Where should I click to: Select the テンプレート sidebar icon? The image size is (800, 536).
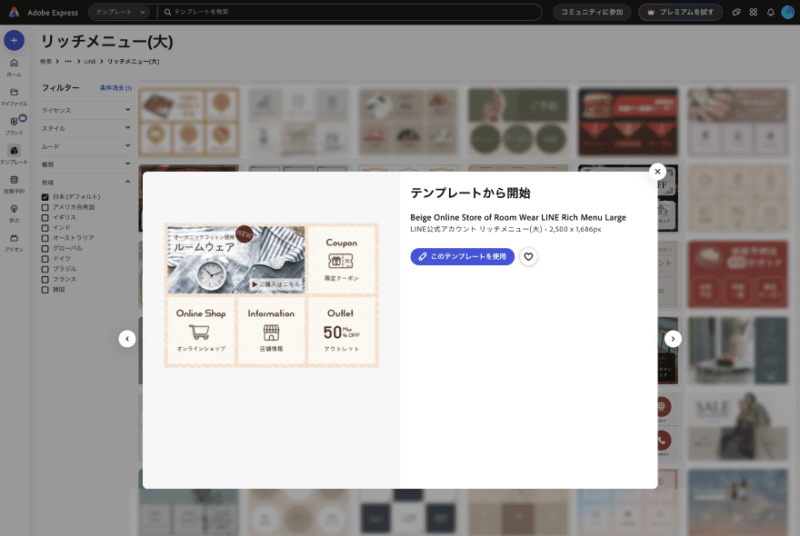[x=14, y=154]
